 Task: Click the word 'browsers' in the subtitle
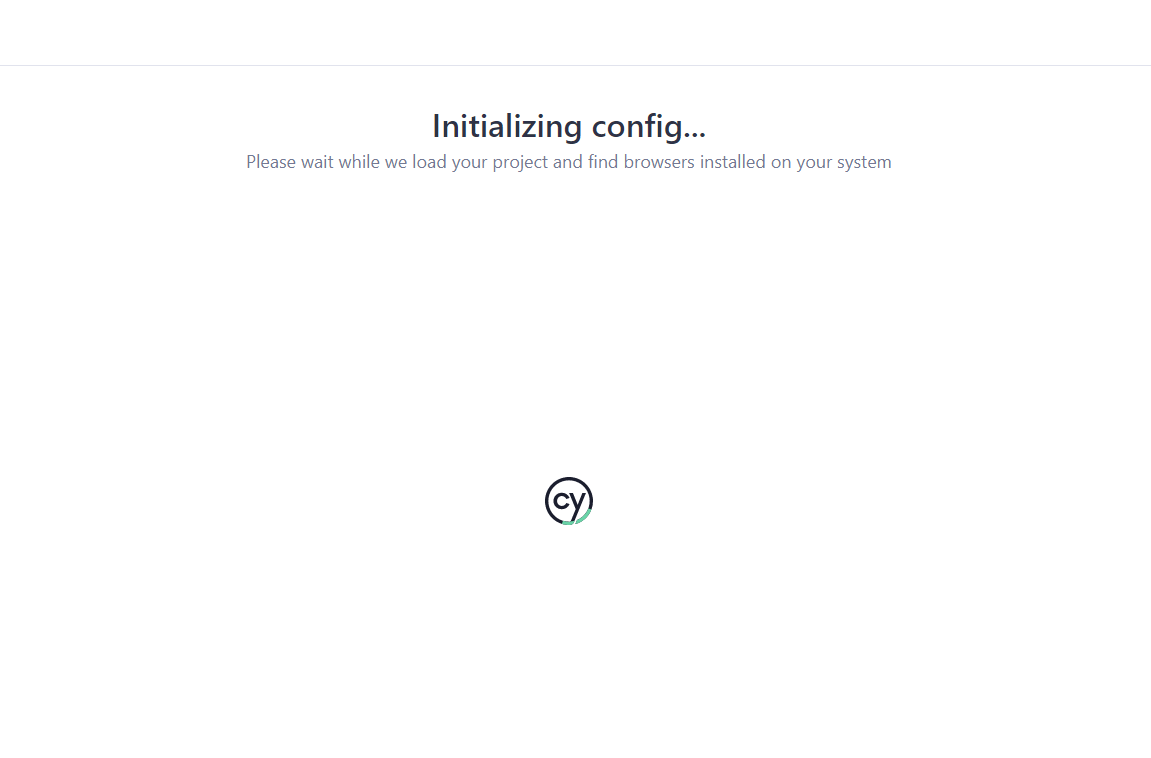point(659,162)
